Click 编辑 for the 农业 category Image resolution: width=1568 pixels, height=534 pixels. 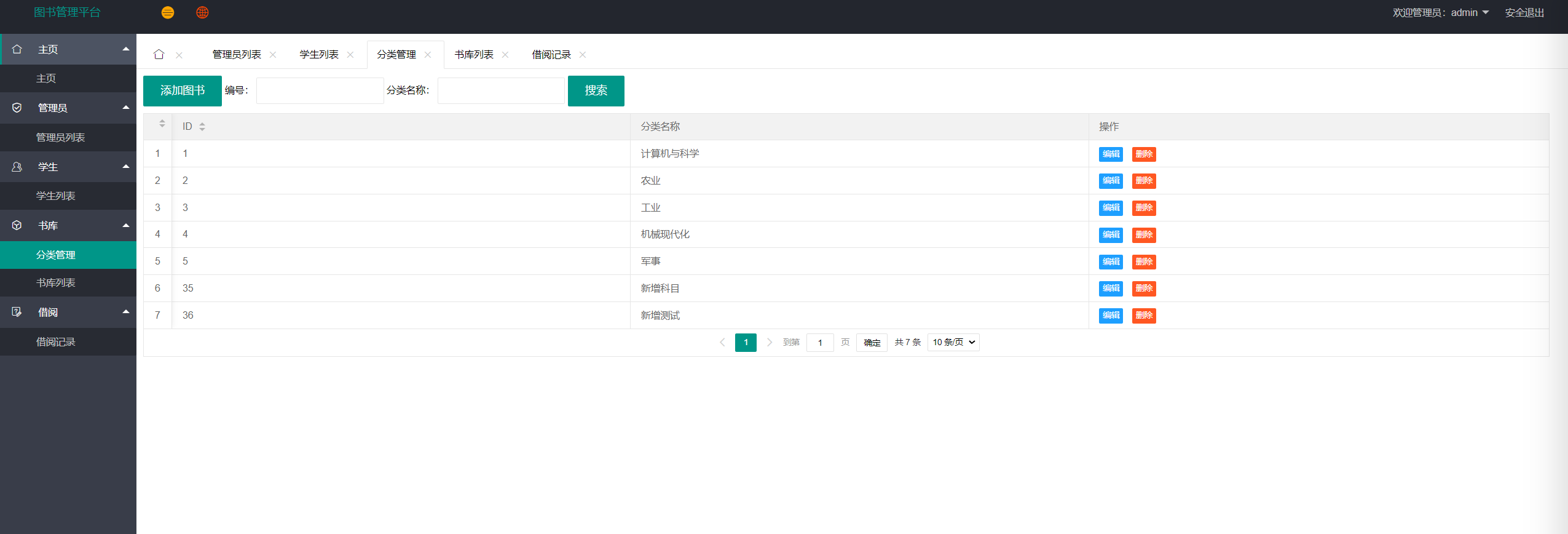point(1111,181)
